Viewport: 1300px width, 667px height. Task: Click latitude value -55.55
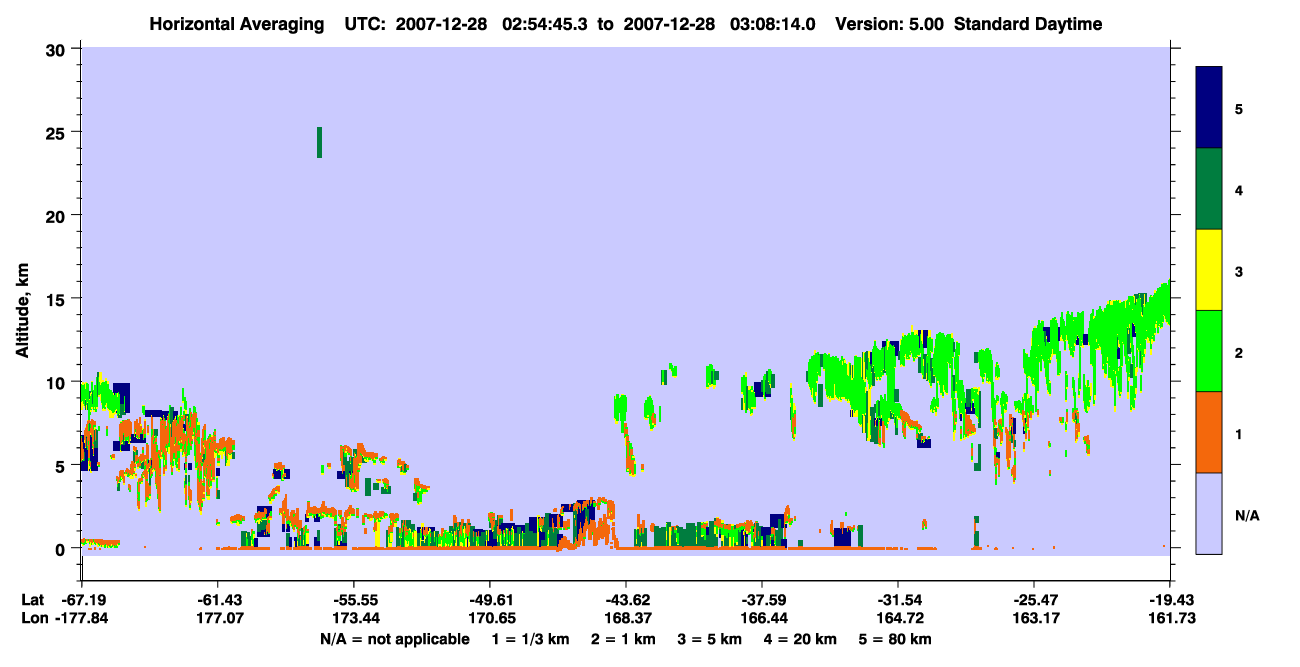[x=353, y=600]
